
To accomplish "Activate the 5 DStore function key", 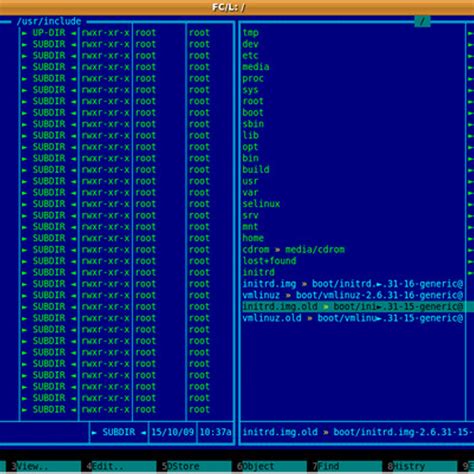I will pos(196,466).
